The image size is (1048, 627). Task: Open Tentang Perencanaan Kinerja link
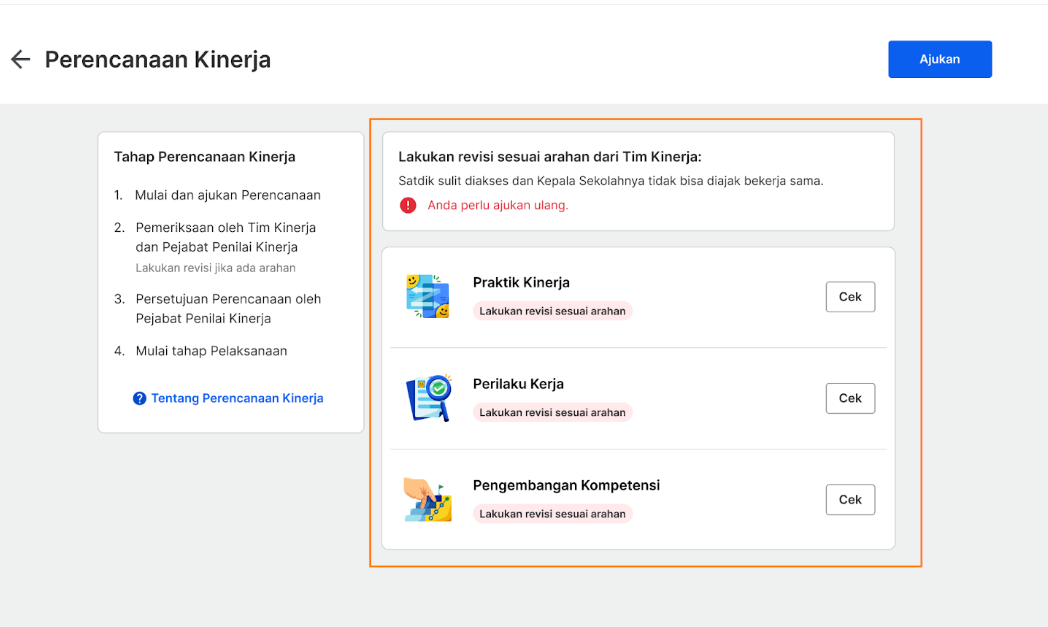[x=237, y=398]
